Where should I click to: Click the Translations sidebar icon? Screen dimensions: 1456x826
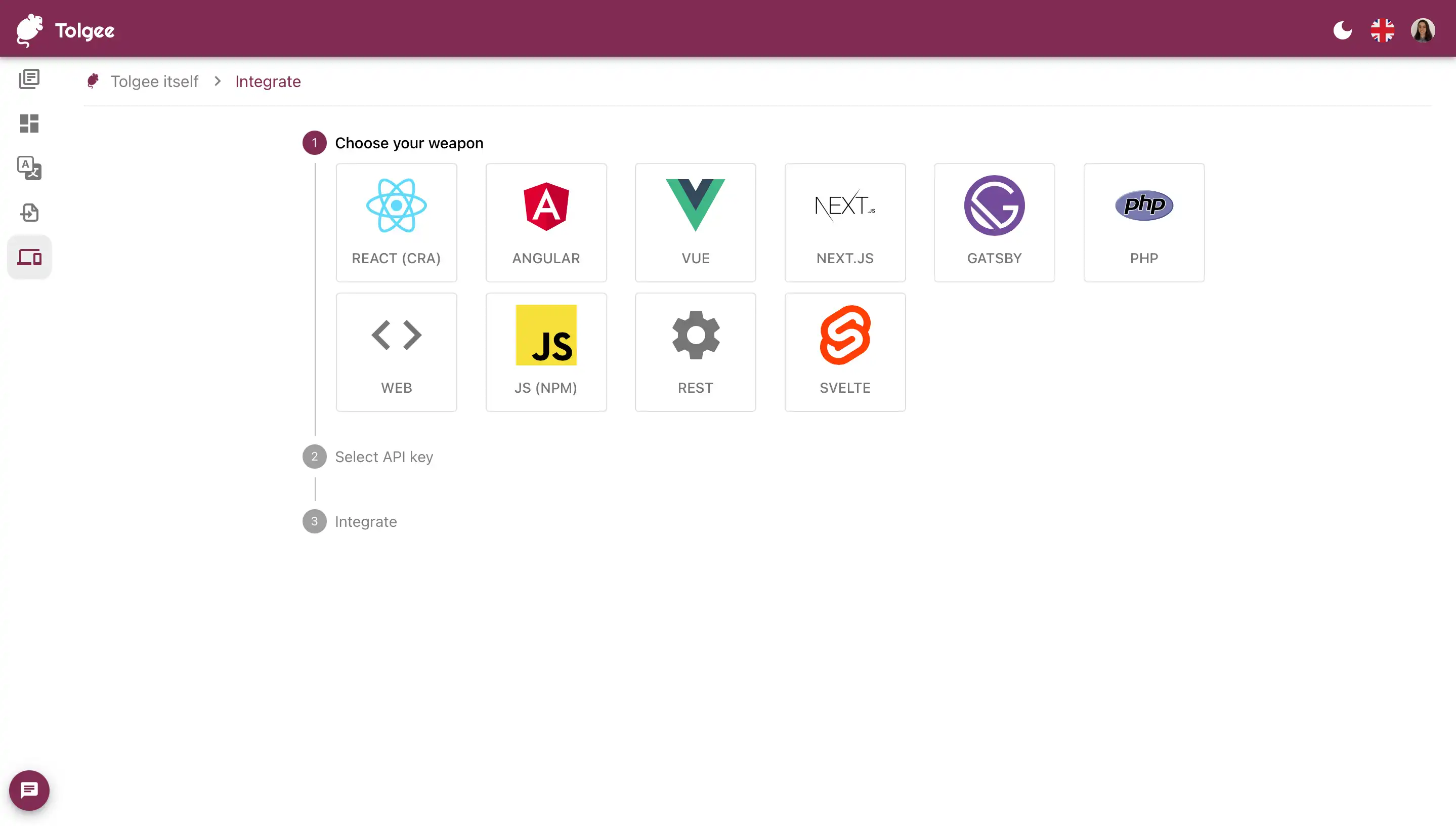click(28, 167)
